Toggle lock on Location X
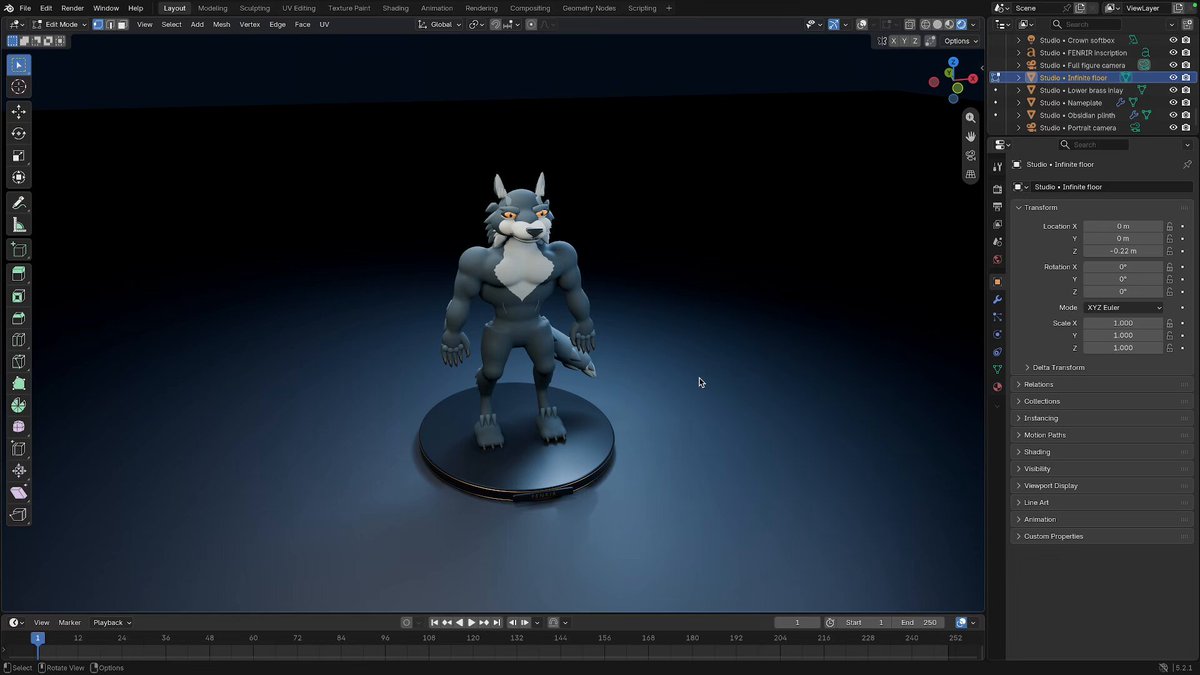 1169,226
